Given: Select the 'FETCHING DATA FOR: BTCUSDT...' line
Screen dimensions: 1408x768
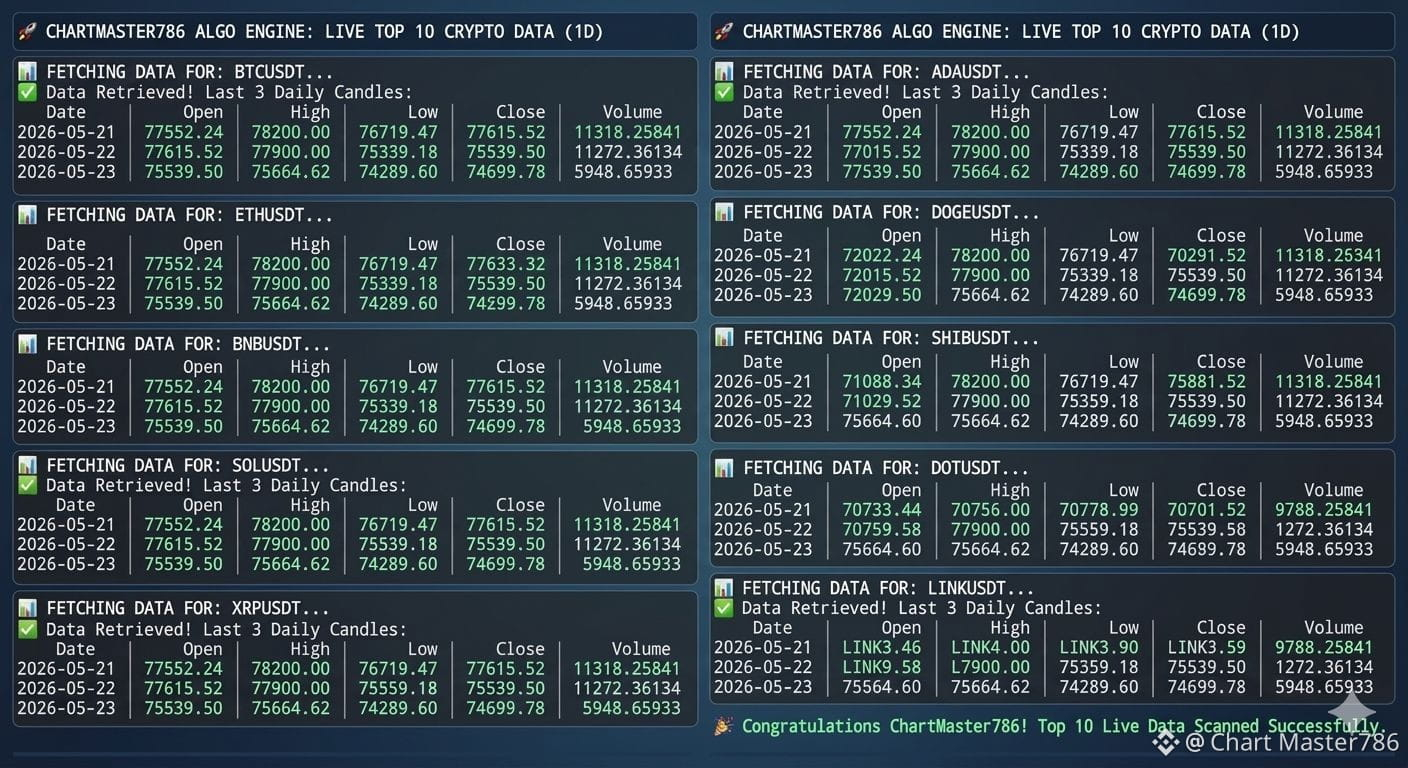Looking at the screenshot, I should [x=190, y=72].
